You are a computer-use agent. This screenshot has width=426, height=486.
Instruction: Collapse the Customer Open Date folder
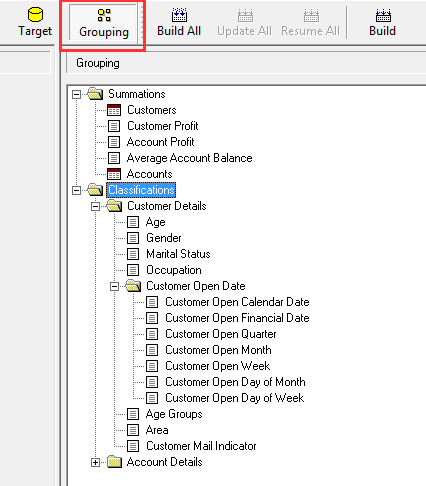tap(114, 286)
